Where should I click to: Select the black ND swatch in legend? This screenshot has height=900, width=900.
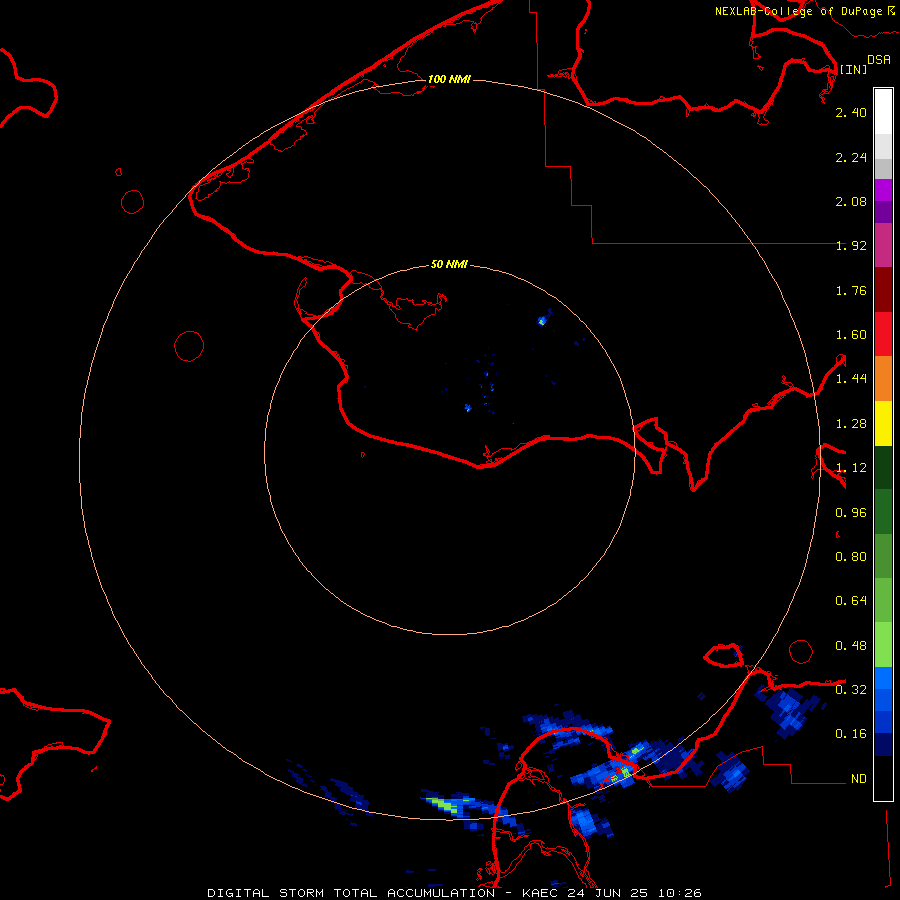tap(883, 778)
